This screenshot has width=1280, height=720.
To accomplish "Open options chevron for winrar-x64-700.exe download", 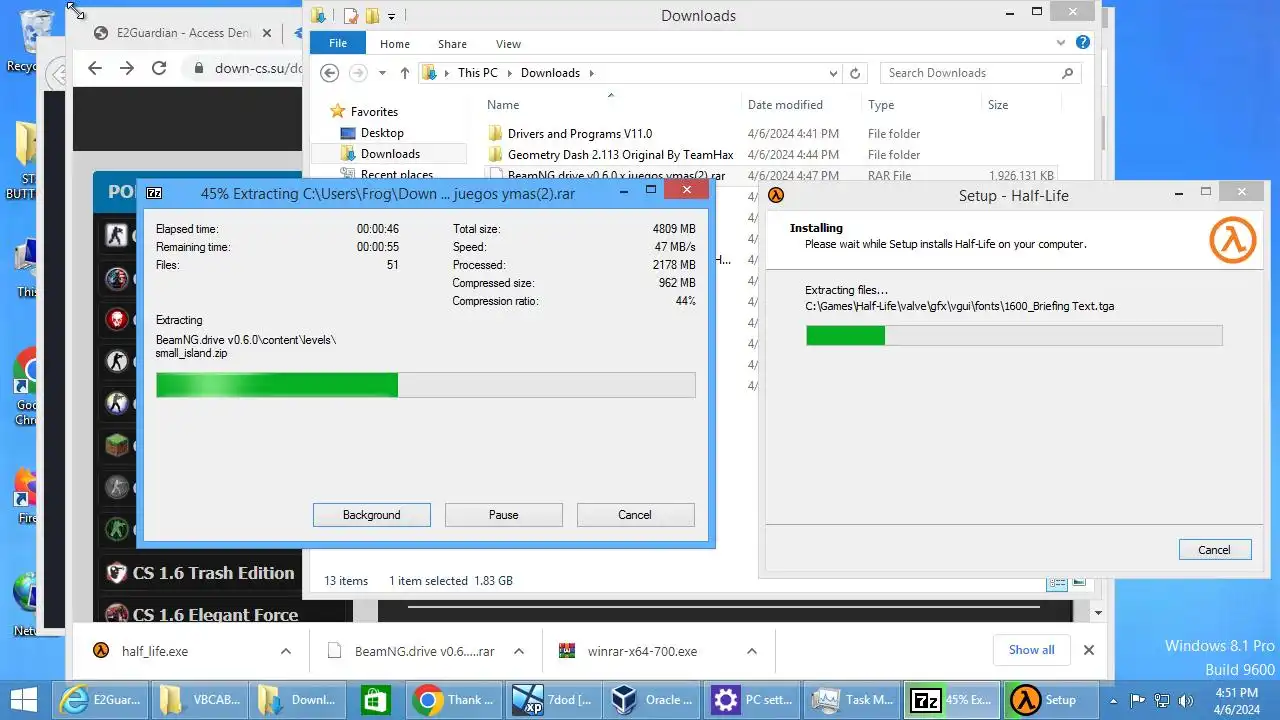I will [x=752, y=651].
